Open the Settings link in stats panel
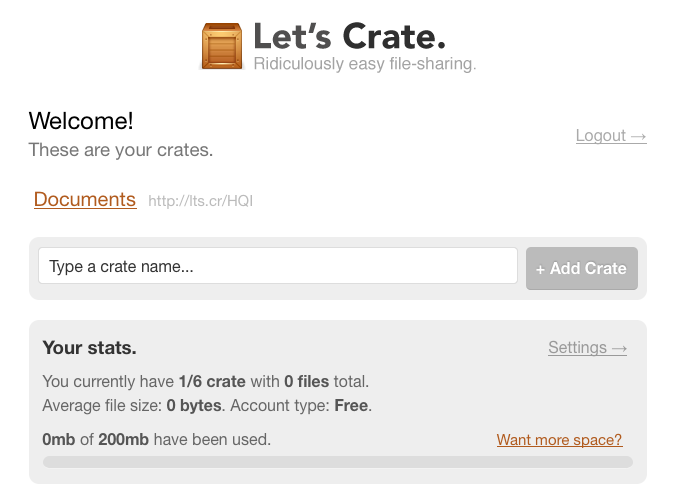The image size is (673, 499). coord(587,348)
